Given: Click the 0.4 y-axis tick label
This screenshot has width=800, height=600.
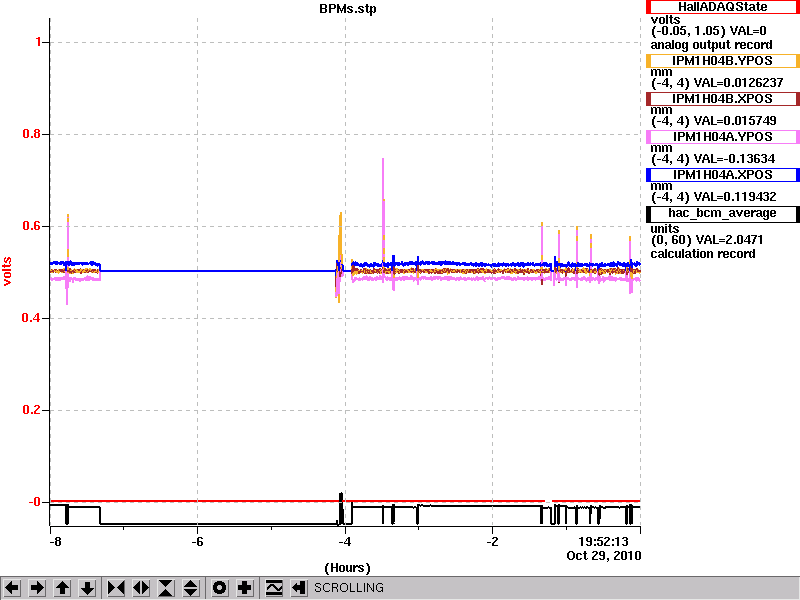Looking at the screenshot, I should (32, 318).
